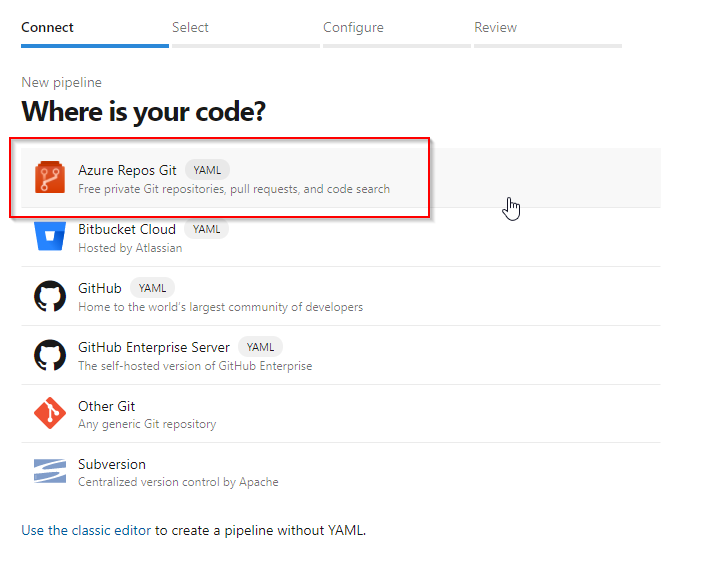Viewport: 704px width, 586px height.
Task: Click the 'New pipeline' label
Action: point(62,83)
